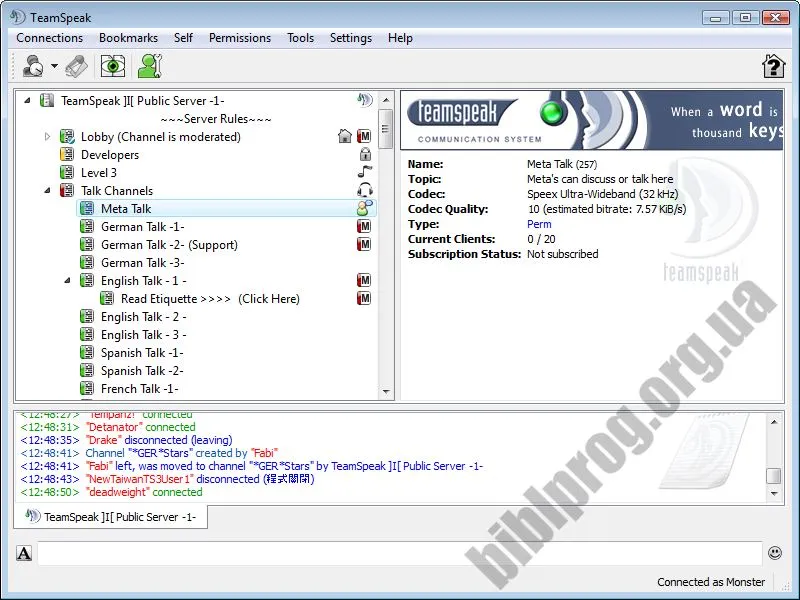Click the chat log scroll up arrow
This screenshot has height=600, width=800.
click(x=774, y=422)
